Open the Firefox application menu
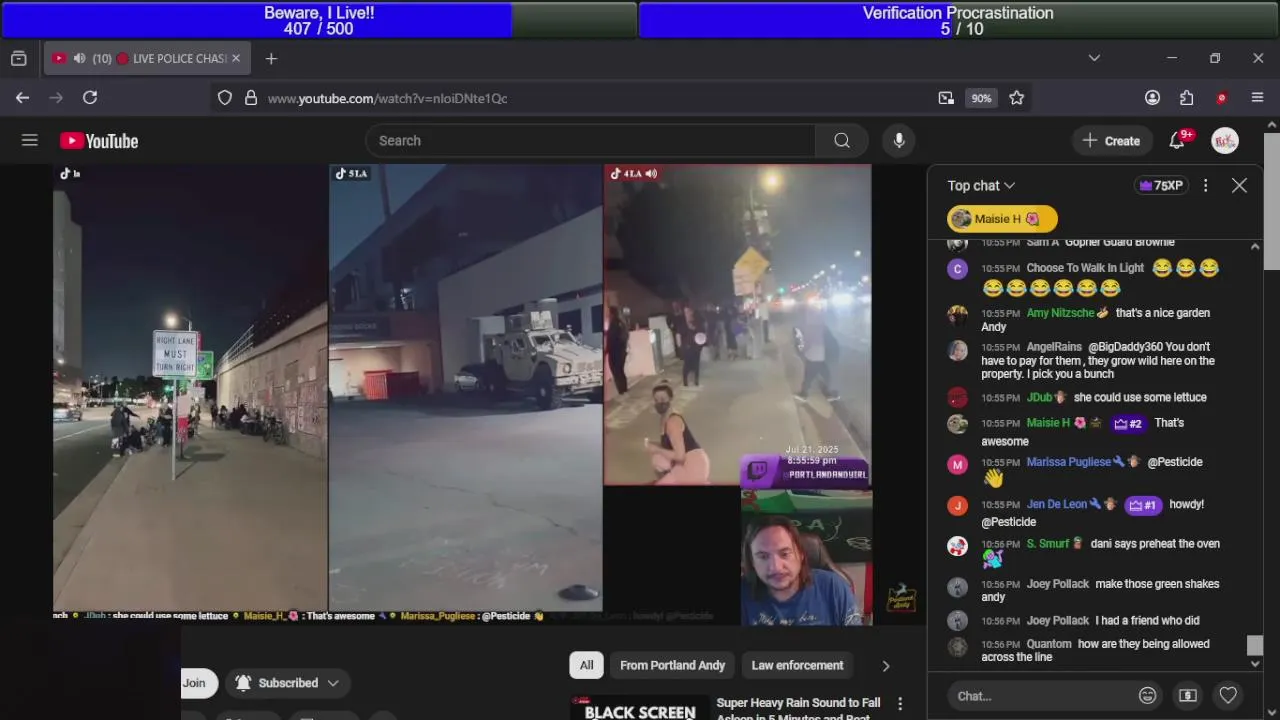The image size is (1280, 720). 1258,98
